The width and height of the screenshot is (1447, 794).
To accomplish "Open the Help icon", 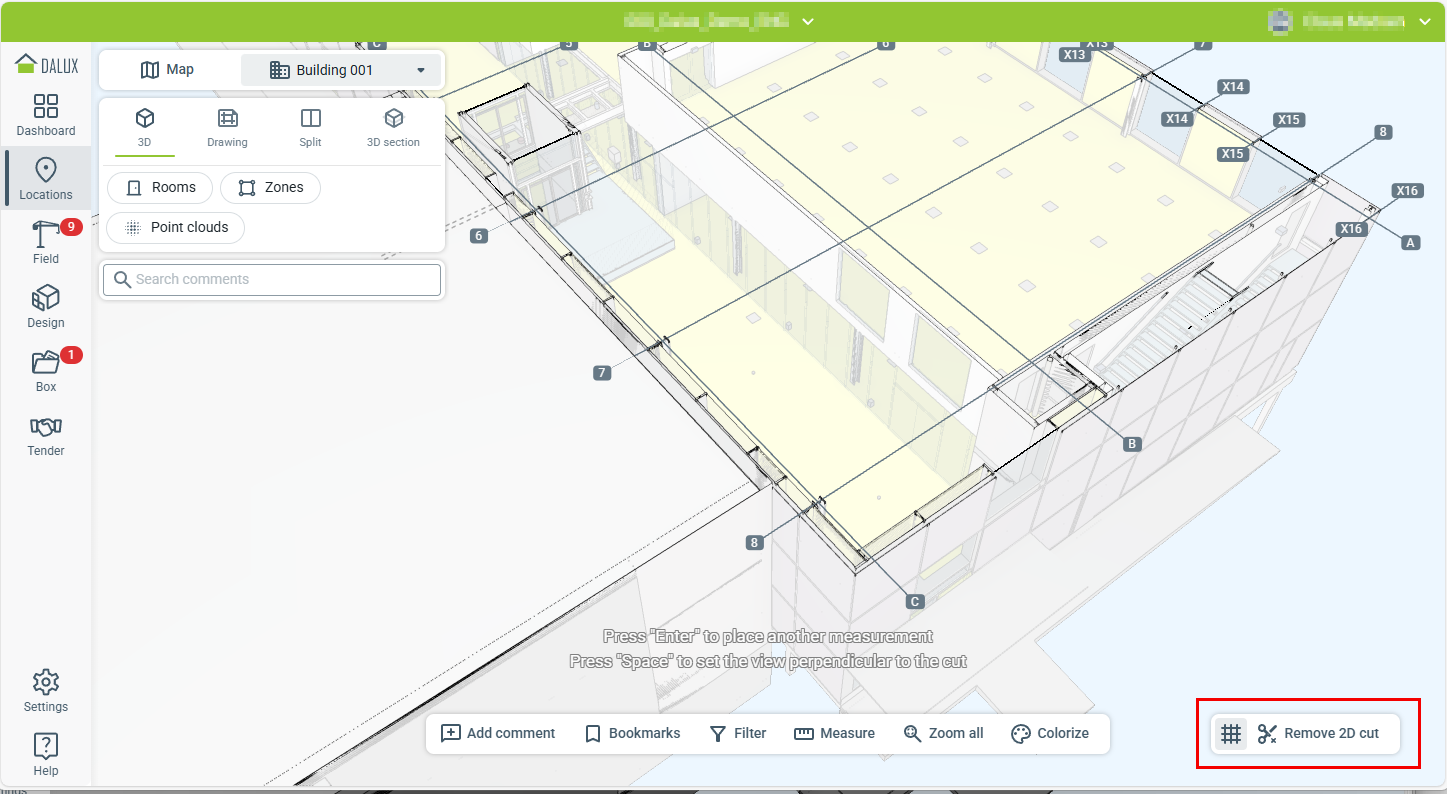I will pos(46,755).
